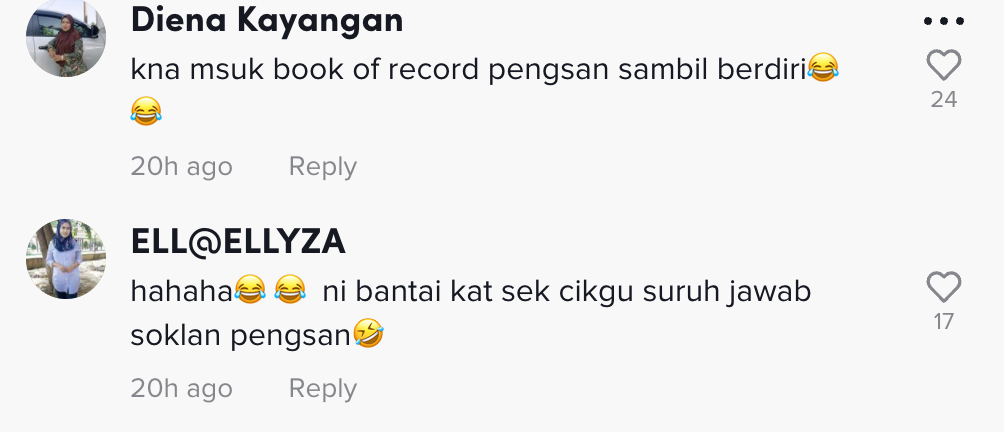The image size is (1004, 432).
Task: Open the three-dot more options menu
Action: tap(944, 21)
